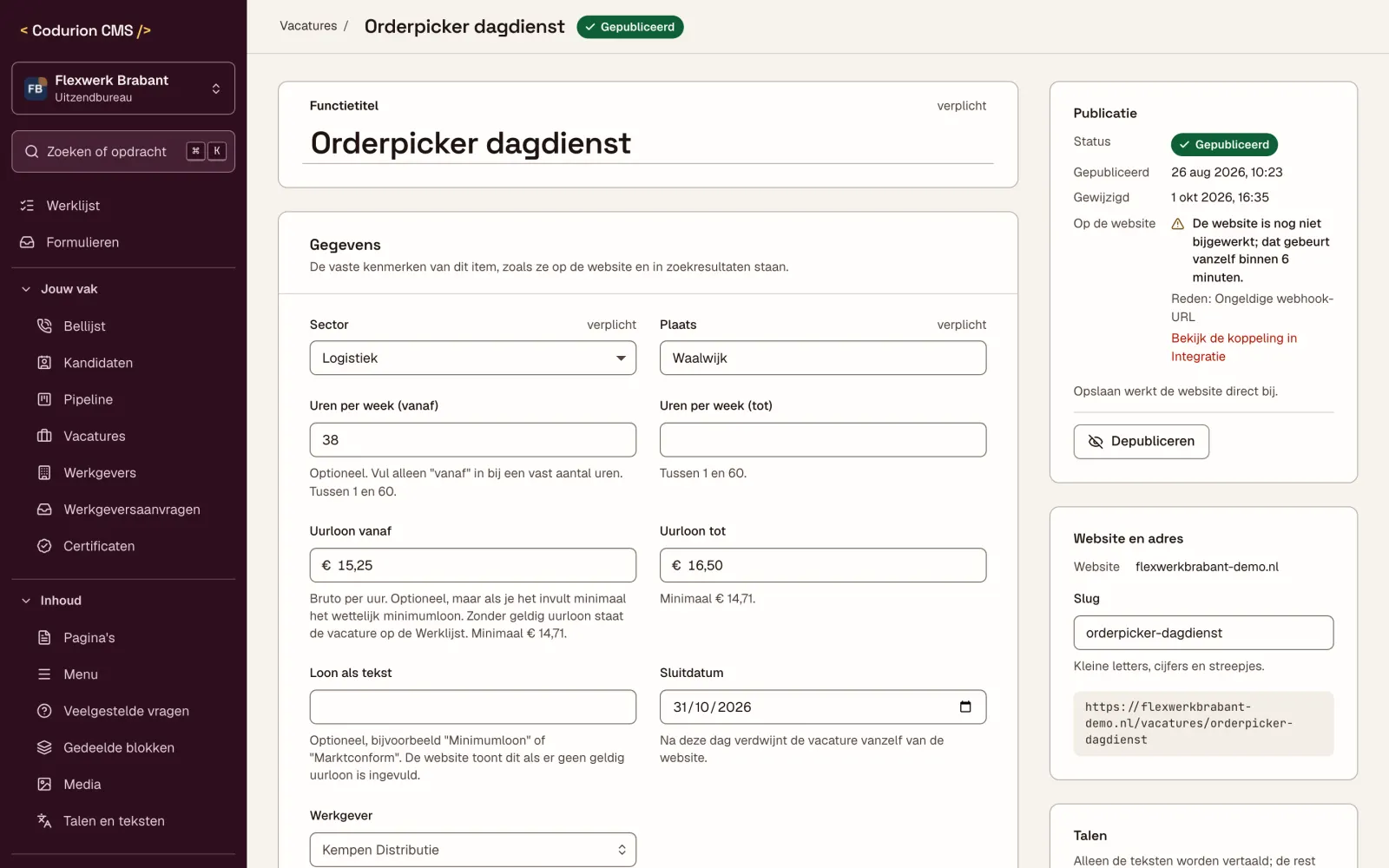Click the Kandidaten person icon
1389x868 pixels.
coord(44,363)
